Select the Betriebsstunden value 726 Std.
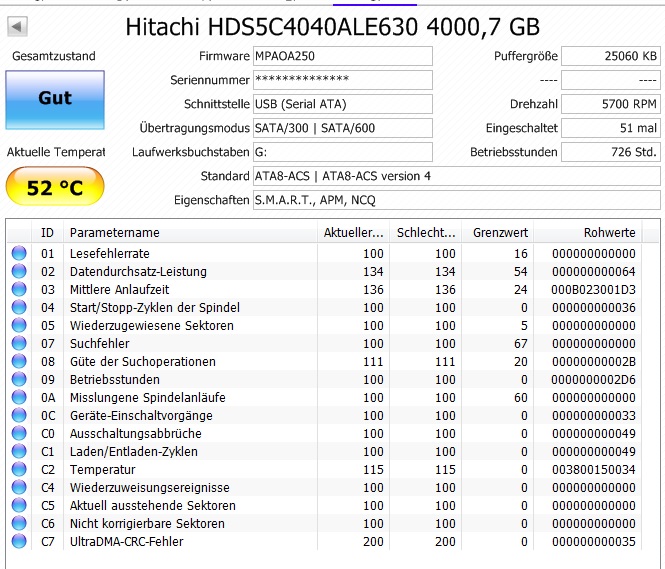Screen dimensions: 665x569 click(x=611, y=152)
